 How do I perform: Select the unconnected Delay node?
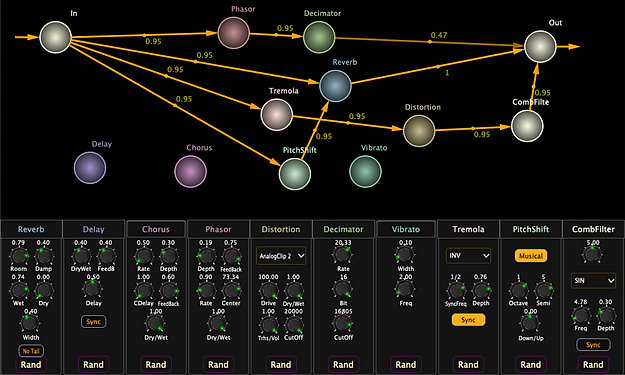point(90,168)
